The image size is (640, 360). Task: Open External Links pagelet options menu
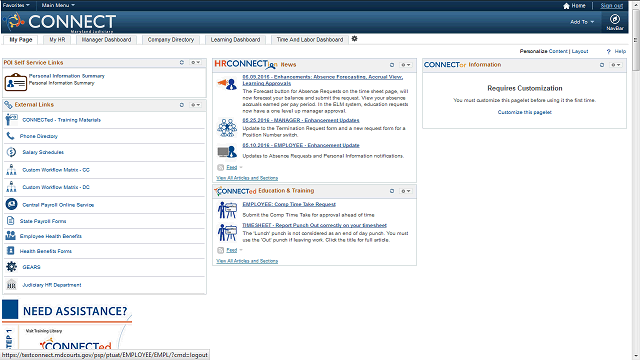196,105
